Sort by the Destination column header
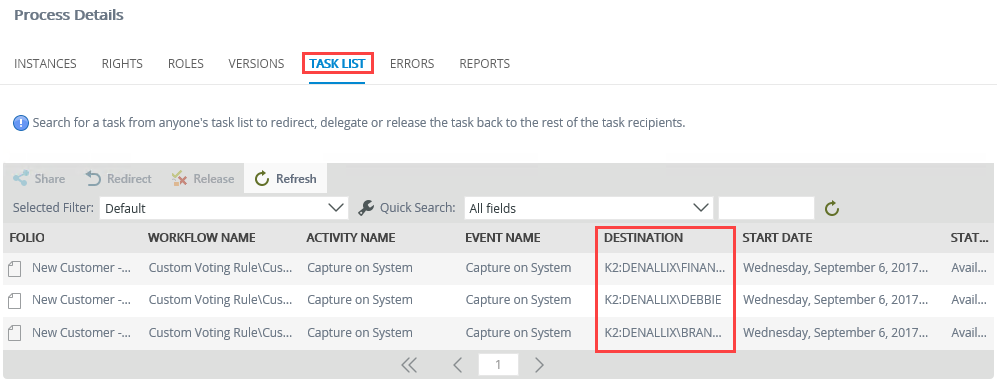The height and width of the screenshot is (383, 997). pyautogui.click(x=643, y=238)
